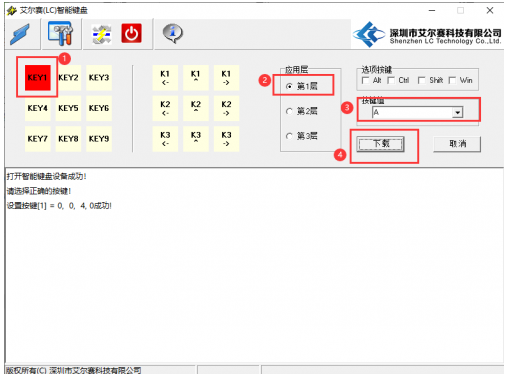511x379 pixels.
Task: Select the red KEY1 key
Action: 38,78
